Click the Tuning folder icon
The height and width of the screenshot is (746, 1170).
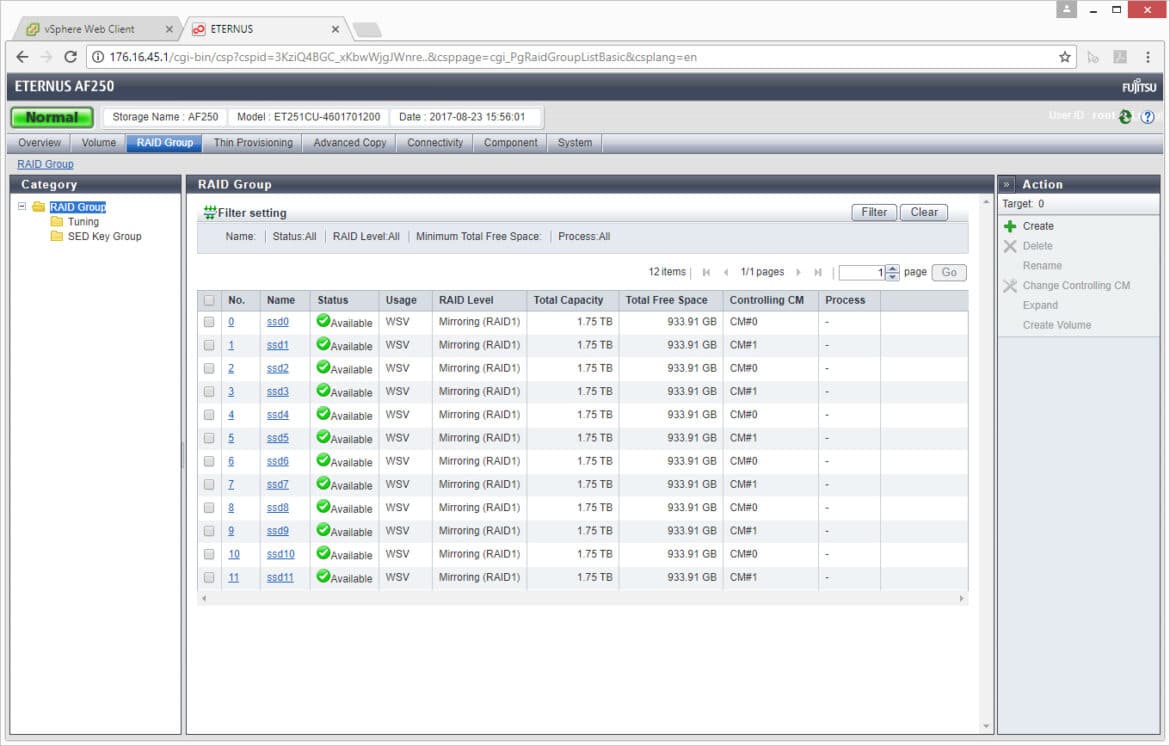click(x=57, y=222)
